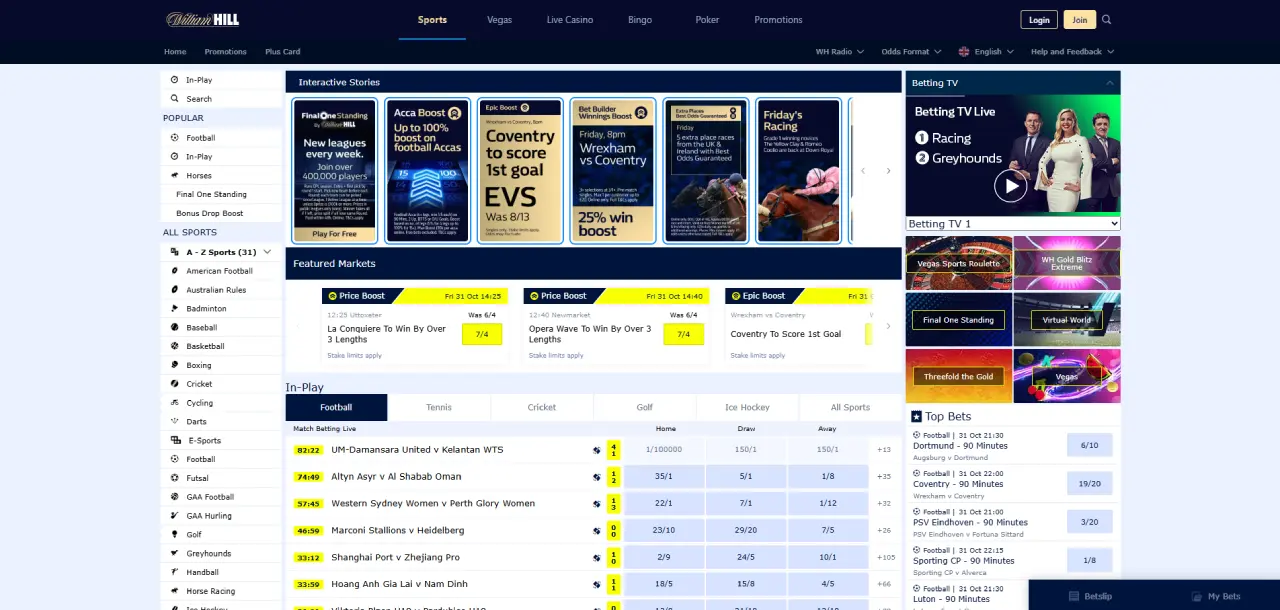
Task: Switch to the Live Casino tab
Action: [570, 20]
